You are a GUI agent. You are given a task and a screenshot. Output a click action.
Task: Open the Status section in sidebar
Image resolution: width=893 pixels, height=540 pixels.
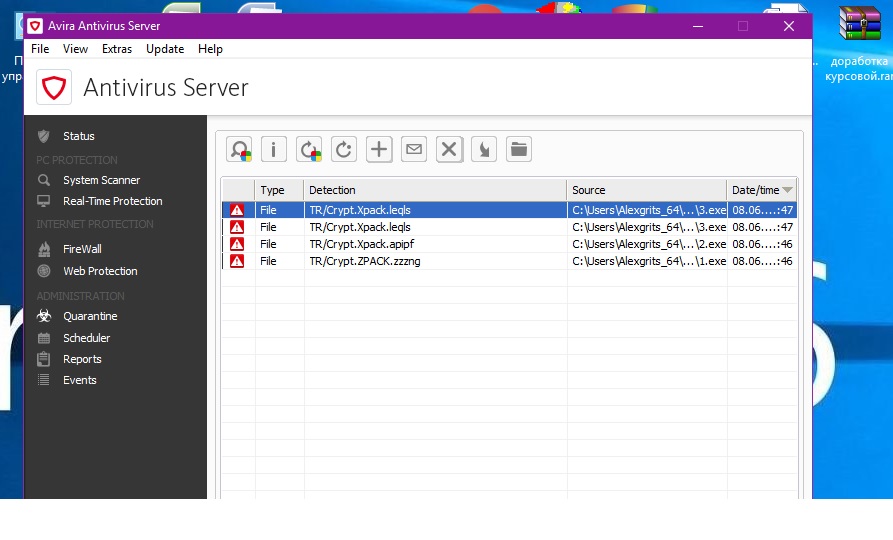click(x=79, y=136)
